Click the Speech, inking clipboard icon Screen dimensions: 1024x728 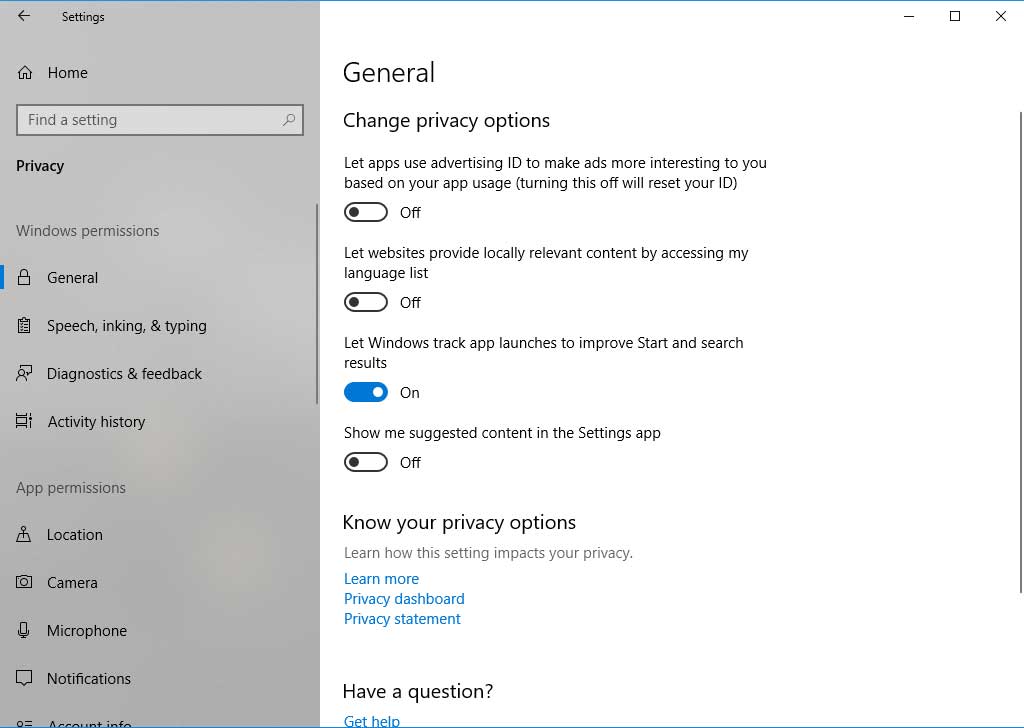24,325
